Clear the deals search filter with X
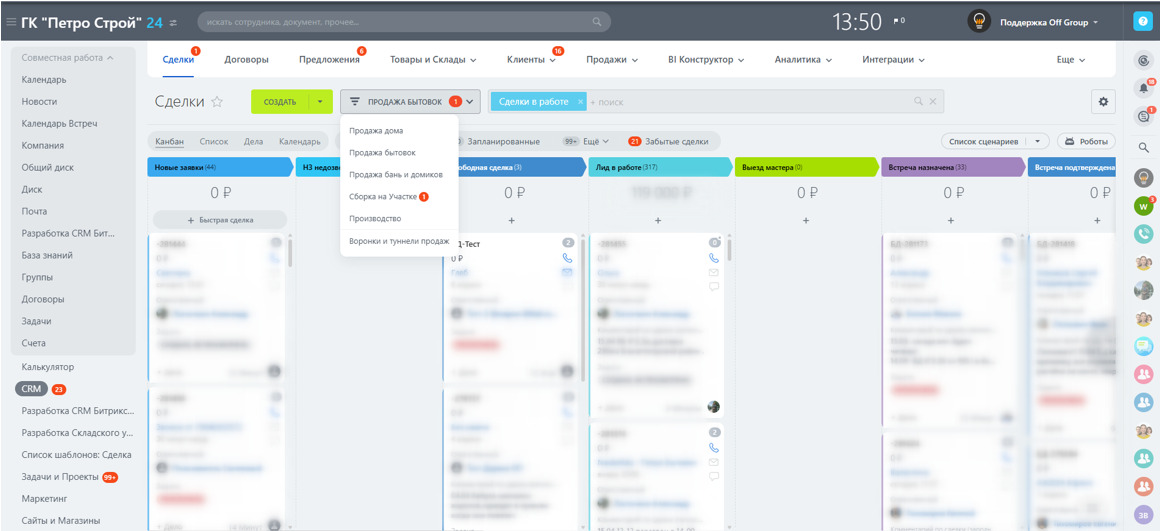The height and width of the screenshot is (531, 1160). (x=933, y=101)
